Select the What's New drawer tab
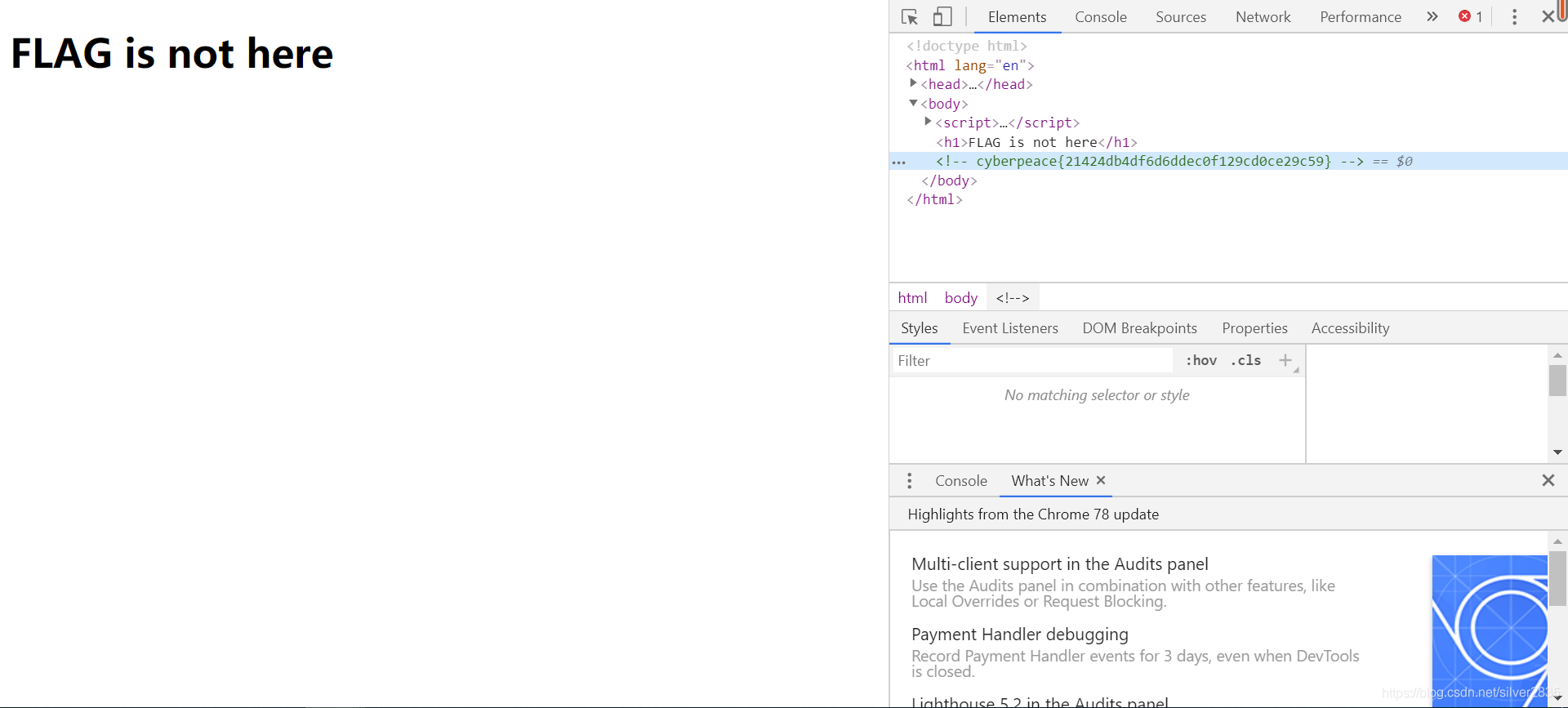Image resolution: width=1568 pixels, height=708 pixels. [x=1049, y=481]
